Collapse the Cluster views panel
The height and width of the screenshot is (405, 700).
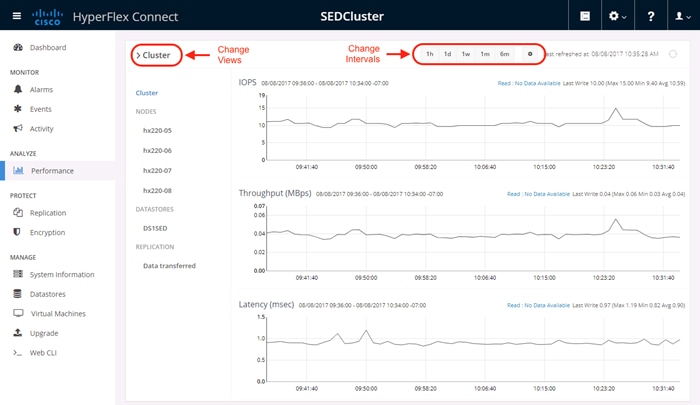point(153,55)
